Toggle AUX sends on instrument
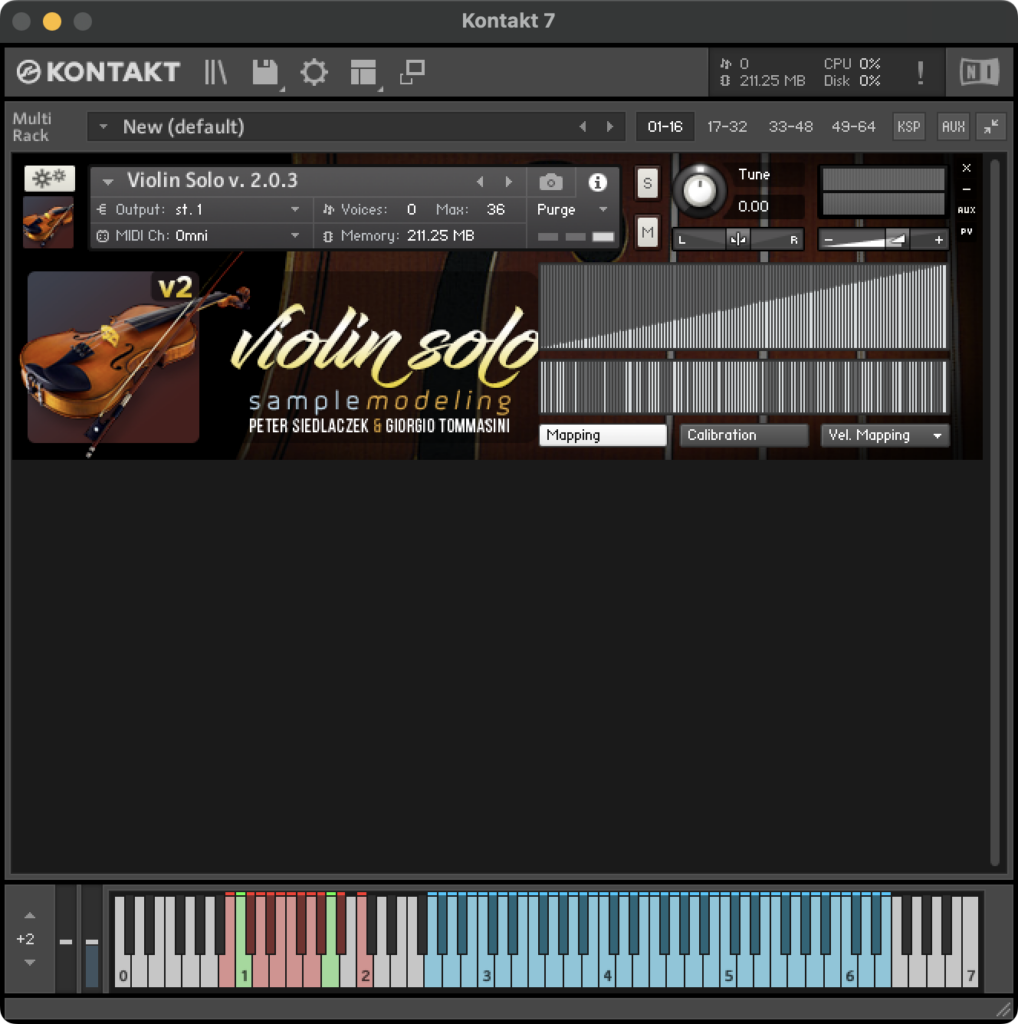The image size is (1018, 1024). point(966,210)
